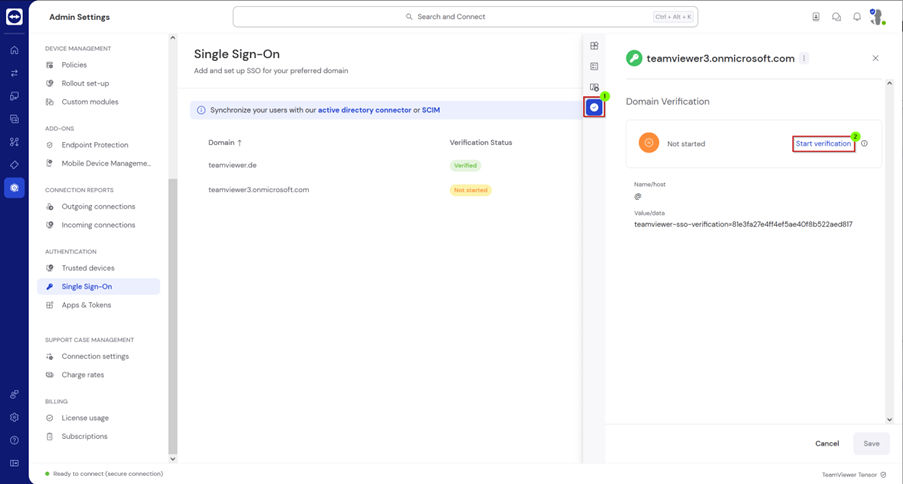
Task: Click the orange Not started status icon
Action: click(x=648, y=143)
